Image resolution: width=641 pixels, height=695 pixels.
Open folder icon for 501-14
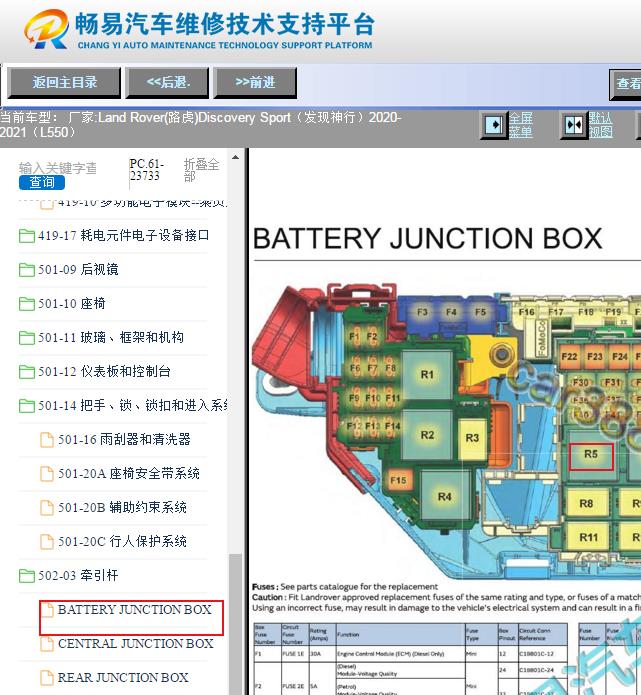coord(27,406)
